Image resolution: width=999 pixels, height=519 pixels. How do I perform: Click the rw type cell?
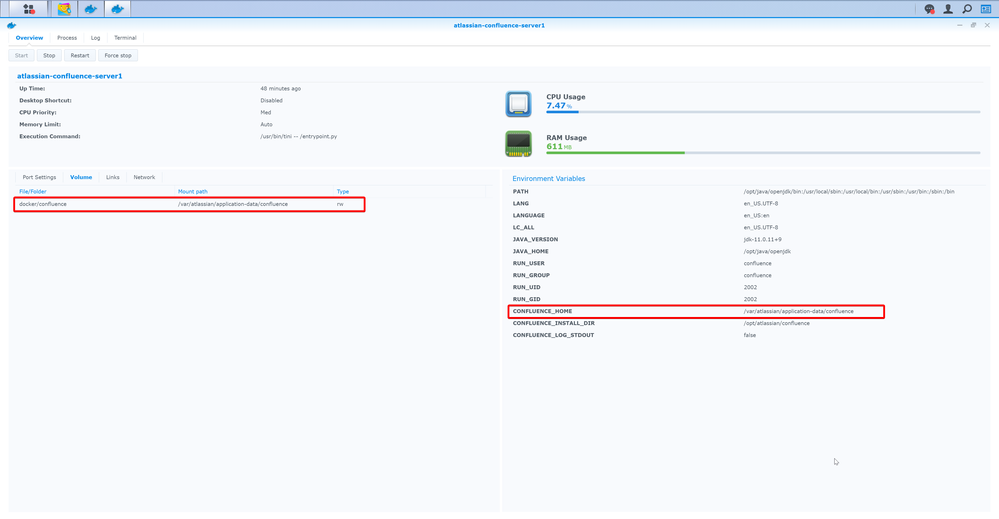point(340,204)
